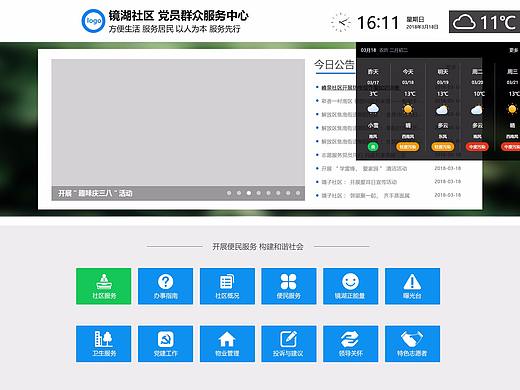The width and height of the screenshot is (520, 390).
Task: Select the 今日公告 tab heading
Action: [x=334, y=65]
